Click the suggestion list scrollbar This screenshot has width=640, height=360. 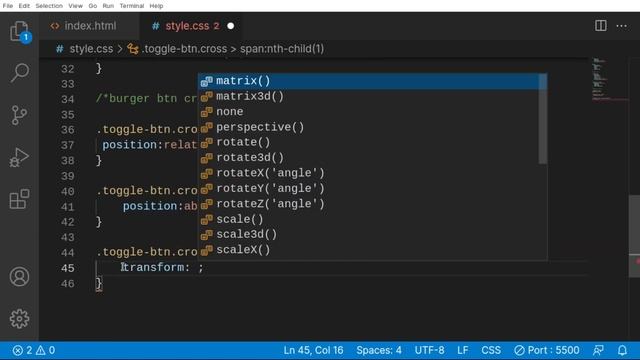coord(542,119)
